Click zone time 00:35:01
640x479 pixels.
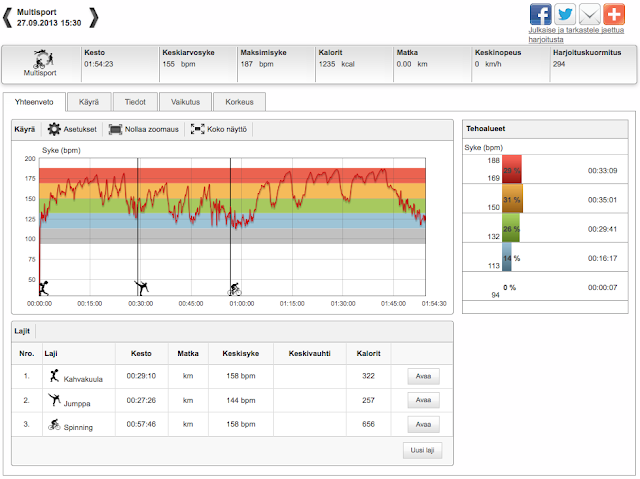602,200
